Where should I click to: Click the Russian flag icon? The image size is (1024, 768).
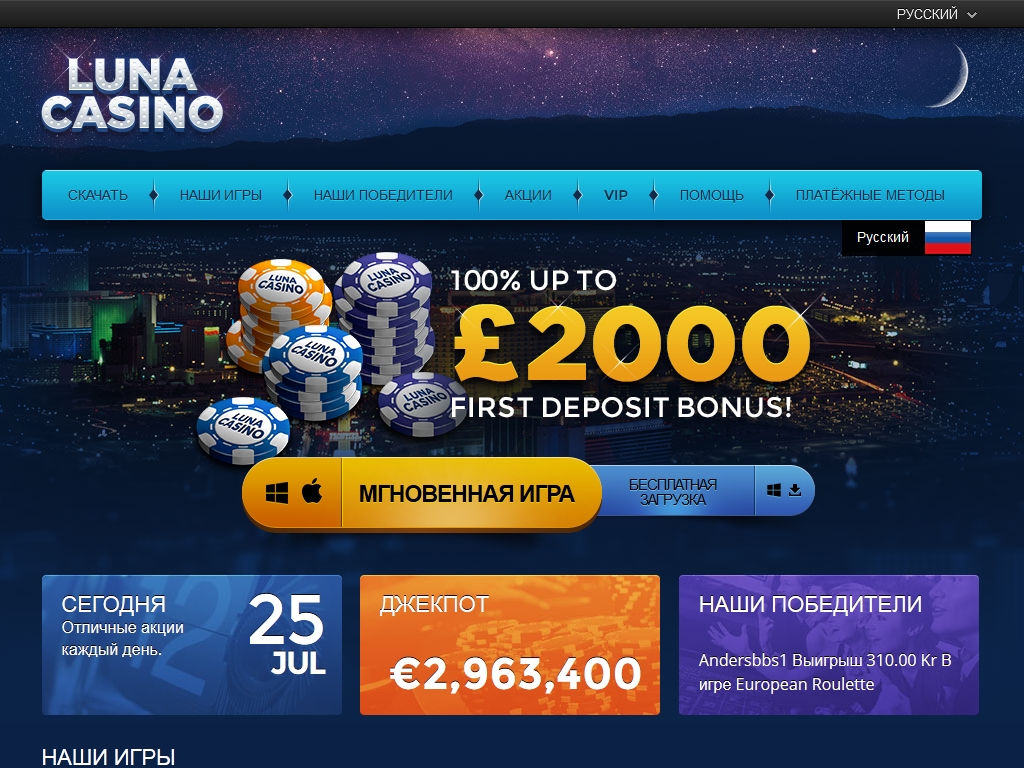[948, 237]
